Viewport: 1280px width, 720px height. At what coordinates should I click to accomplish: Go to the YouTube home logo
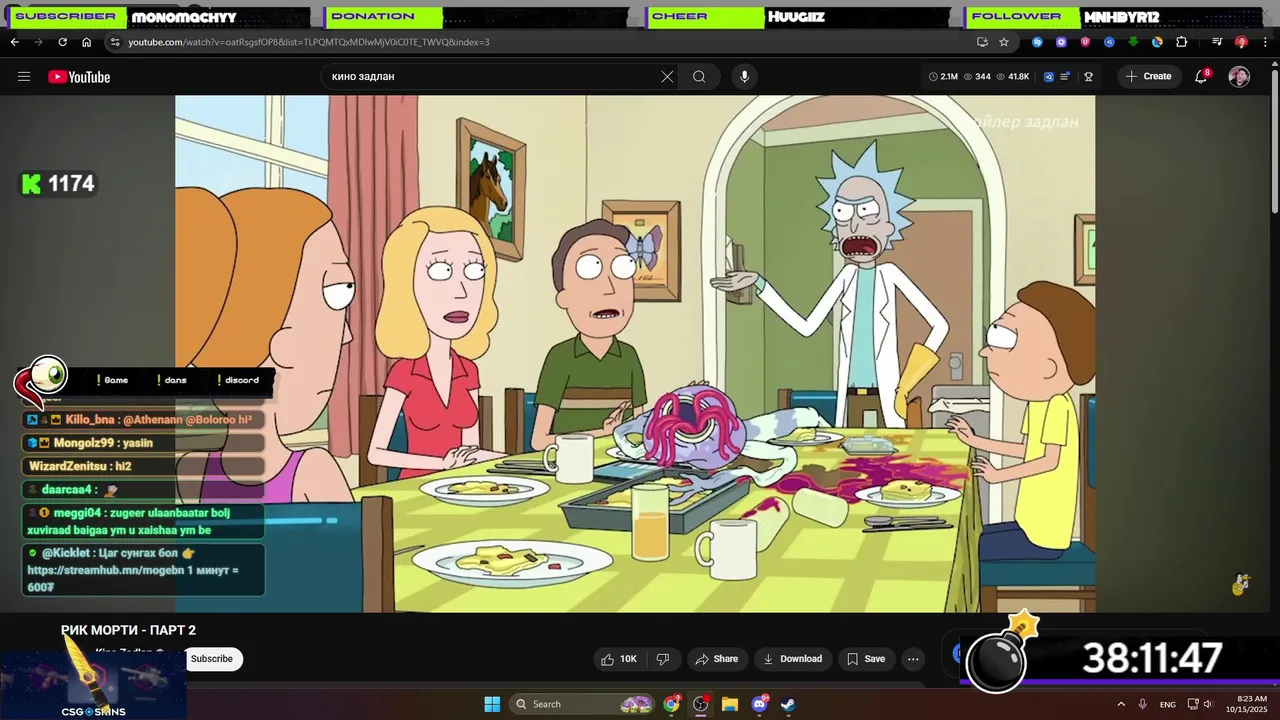(79, 77)
